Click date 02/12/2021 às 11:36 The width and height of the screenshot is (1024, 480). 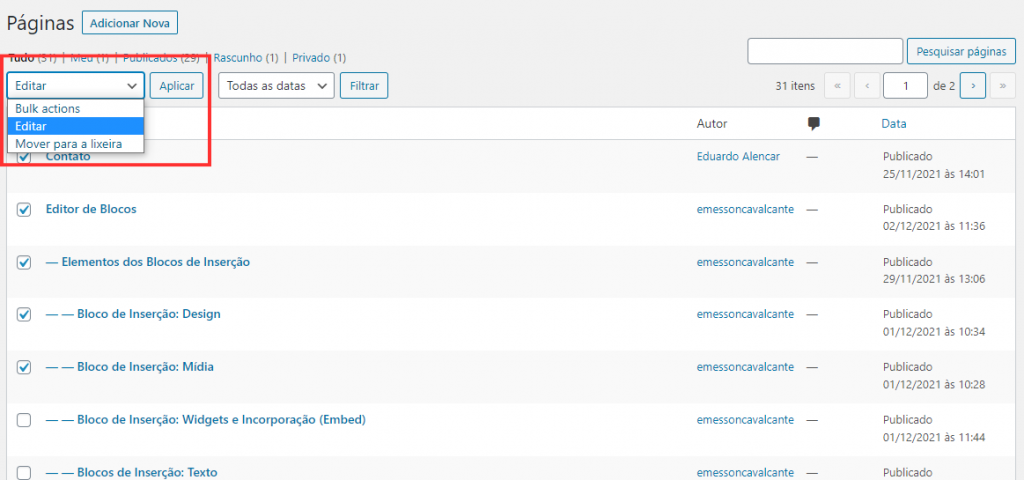click(934, 227)
